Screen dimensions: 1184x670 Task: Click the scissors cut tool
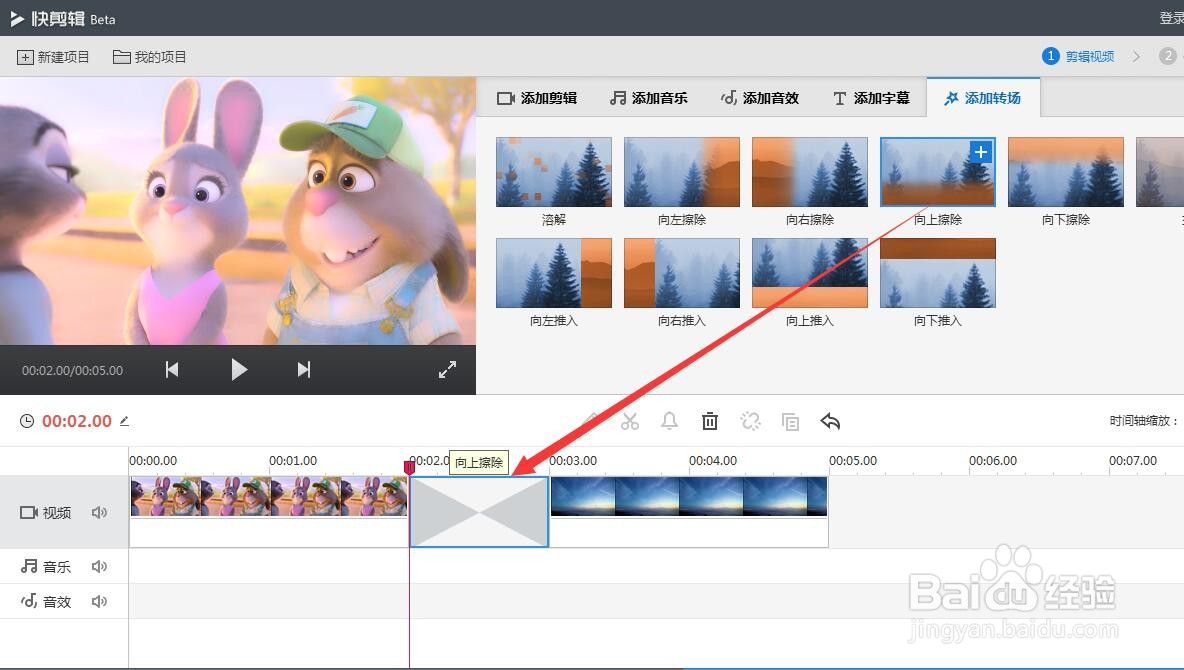630,421
